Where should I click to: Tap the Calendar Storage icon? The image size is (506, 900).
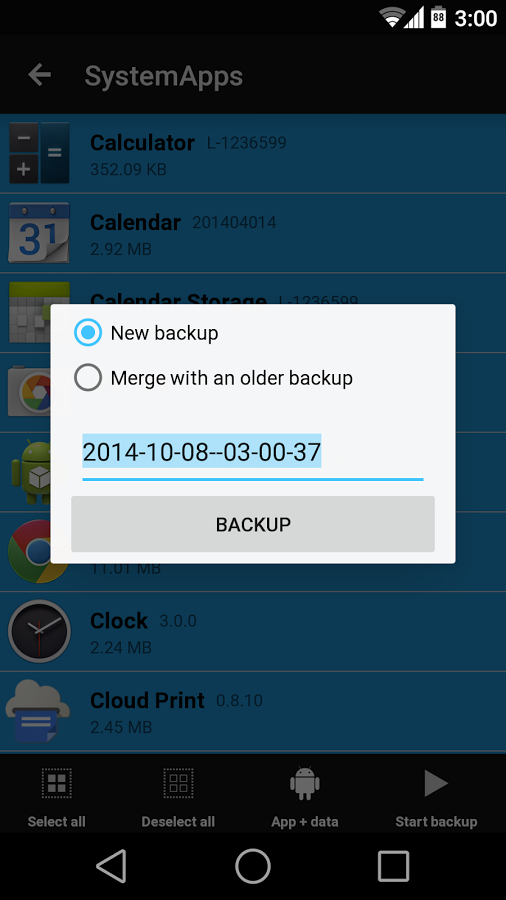(39, 312)
